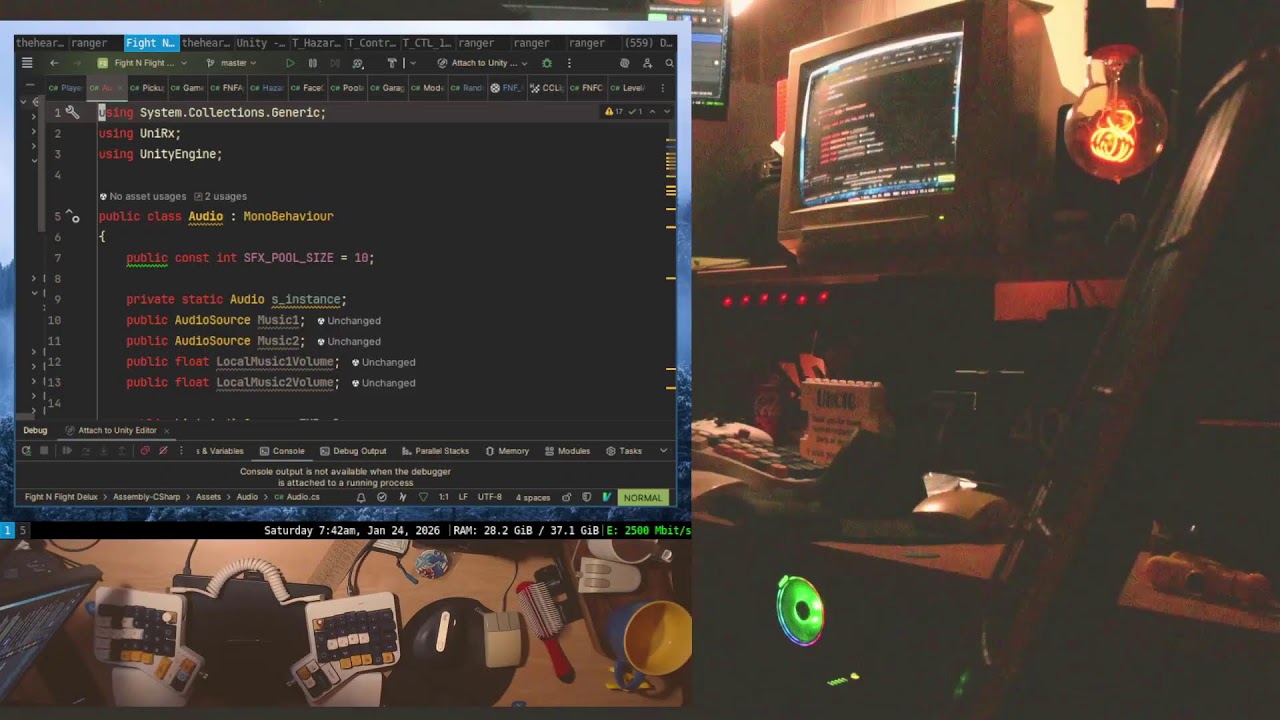Go to next highlighted problem down-chevron
This screenshot has height=720, width=1280.
pyautogui.click(x=667, y=112)
